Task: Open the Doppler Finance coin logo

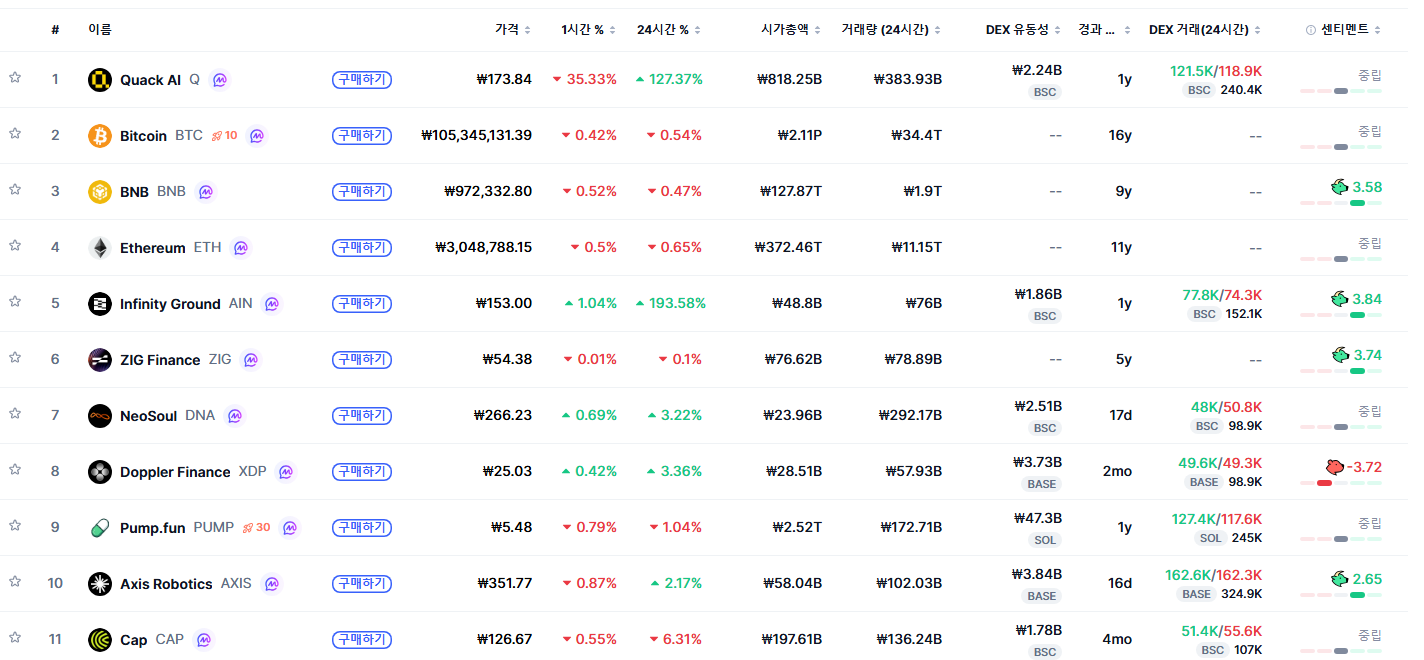Action: click(x=99, y=472)
